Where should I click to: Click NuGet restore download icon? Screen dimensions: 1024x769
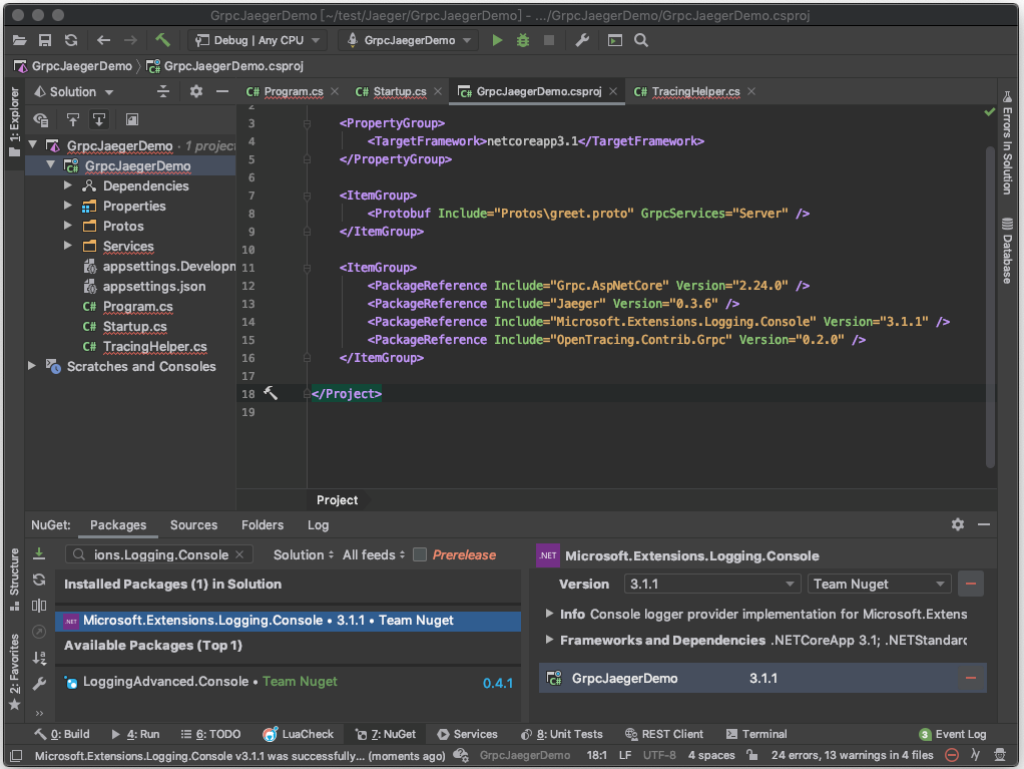(x=39, y=554)
